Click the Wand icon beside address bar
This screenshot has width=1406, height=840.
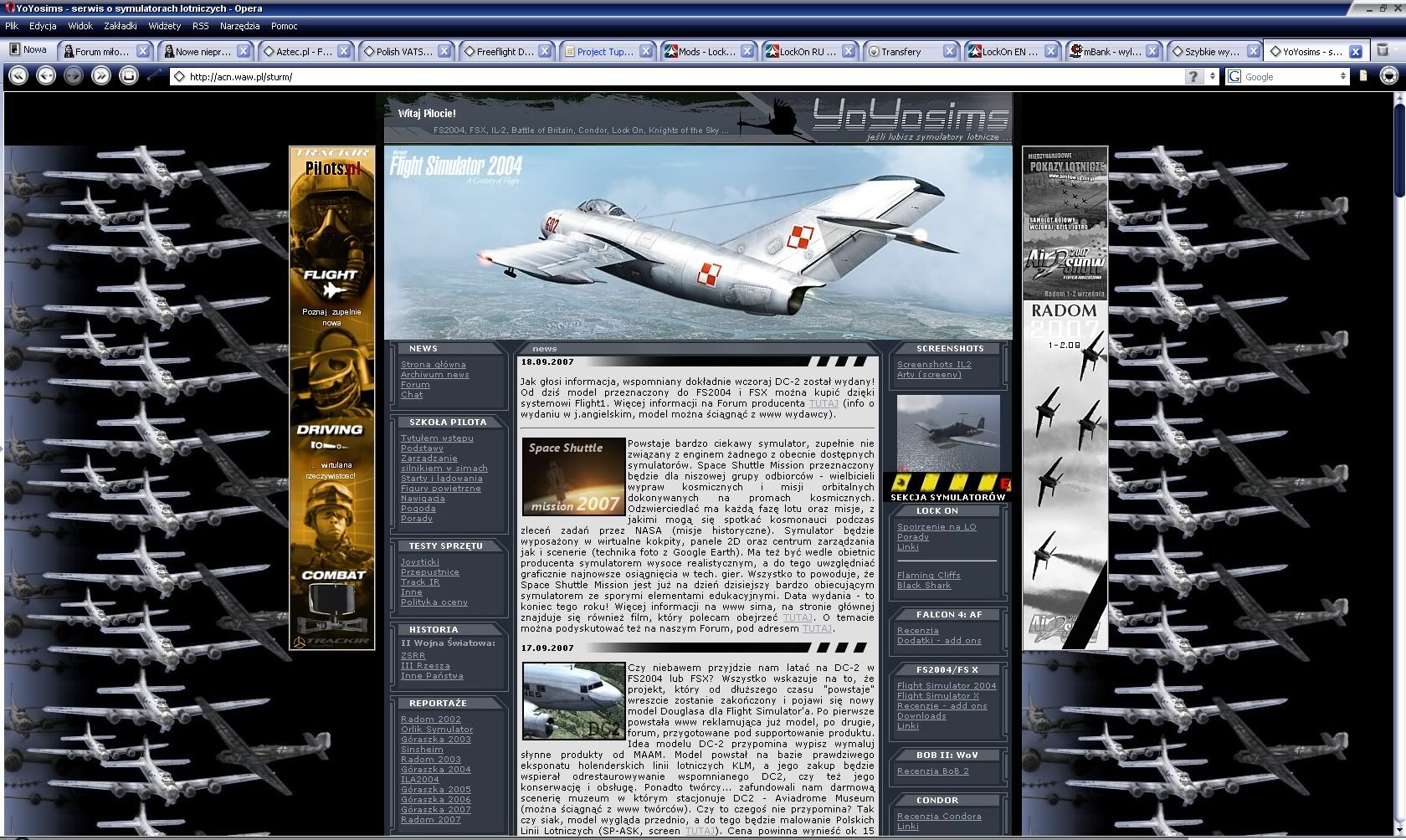pos(154,76)
